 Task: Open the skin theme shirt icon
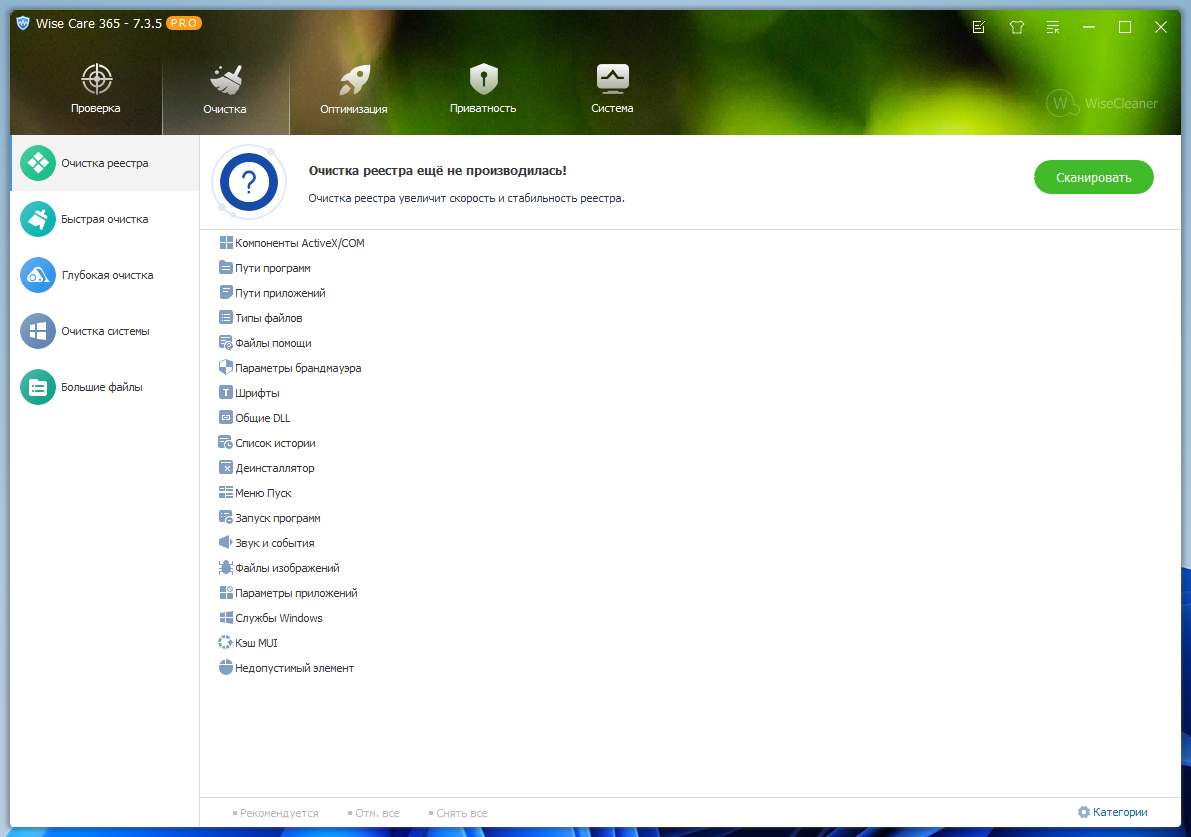pos(1017,27)
